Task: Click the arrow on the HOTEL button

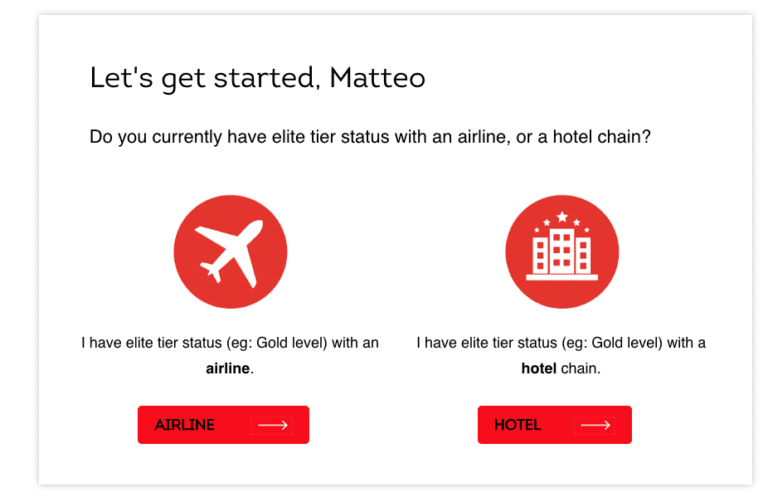Action: tap(595, 425)
